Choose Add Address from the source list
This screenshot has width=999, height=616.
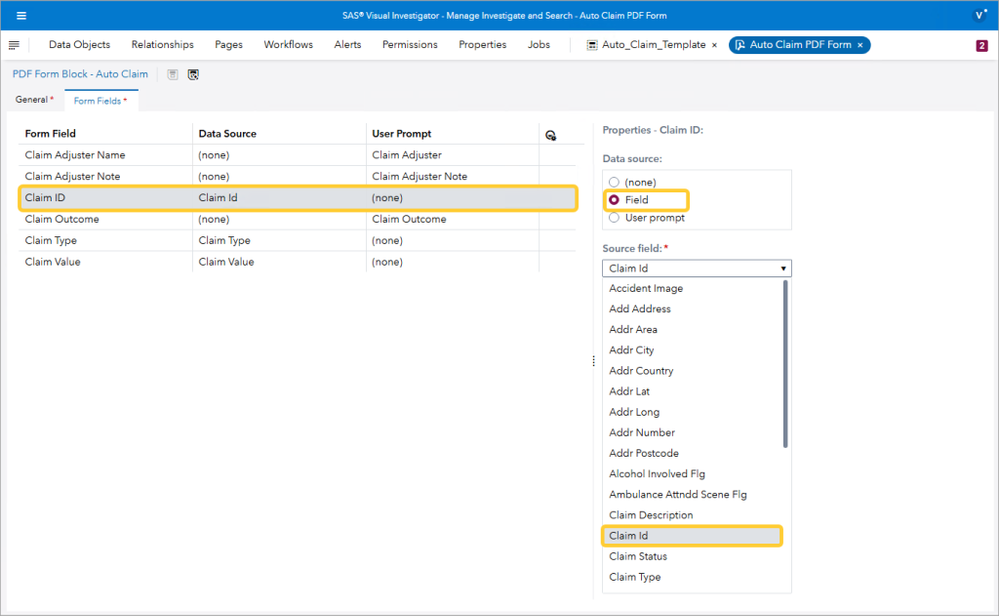point(692,309)
